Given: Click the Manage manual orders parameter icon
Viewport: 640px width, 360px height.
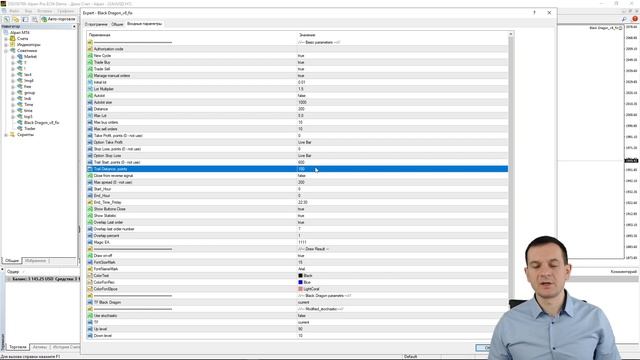Looking at the screenshot, I should point(90,76).
